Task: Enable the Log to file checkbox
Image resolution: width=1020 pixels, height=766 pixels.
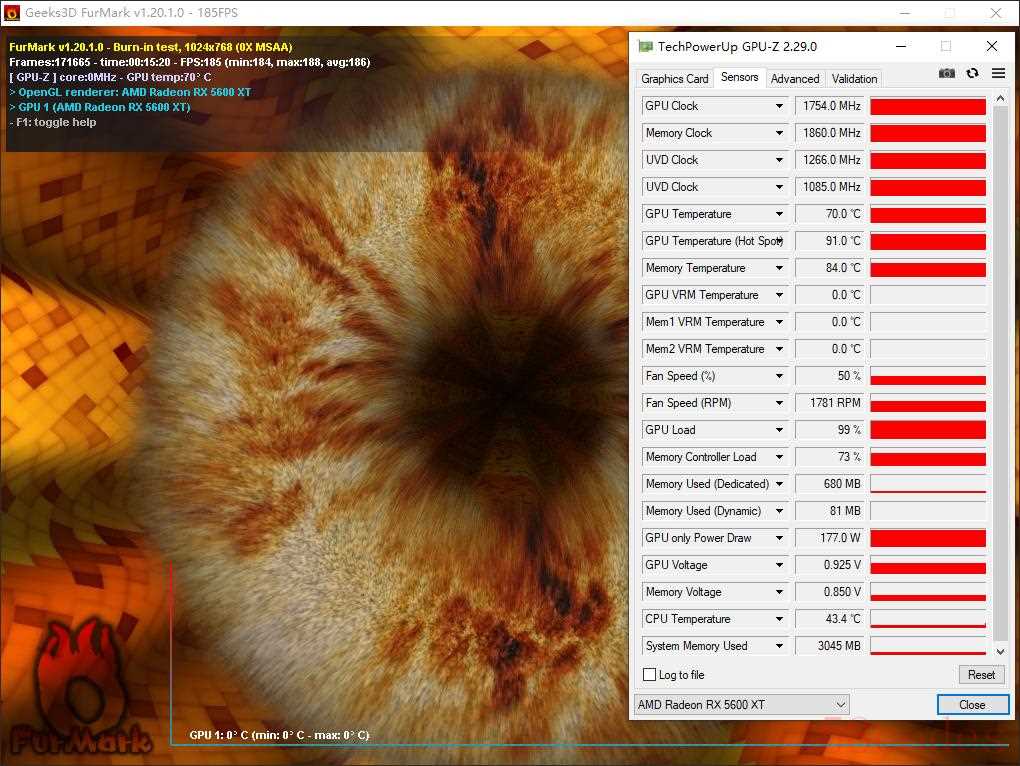Action: (x=649, y=675)
